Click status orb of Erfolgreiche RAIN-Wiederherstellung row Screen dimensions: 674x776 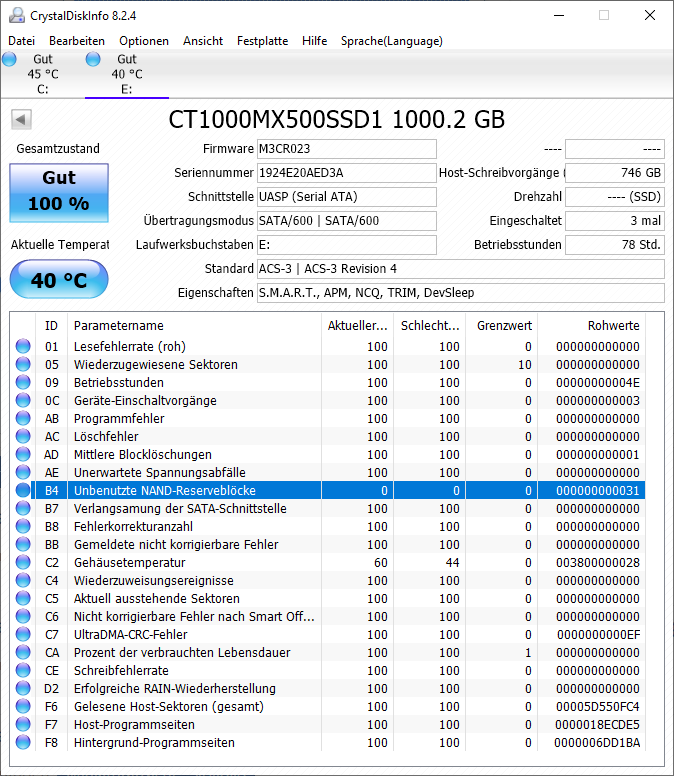click(23, 688)
